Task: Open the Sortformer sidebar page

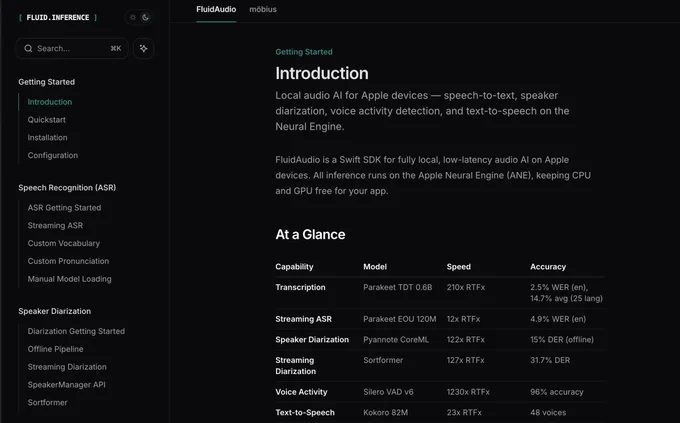Action: coord(48,403)
